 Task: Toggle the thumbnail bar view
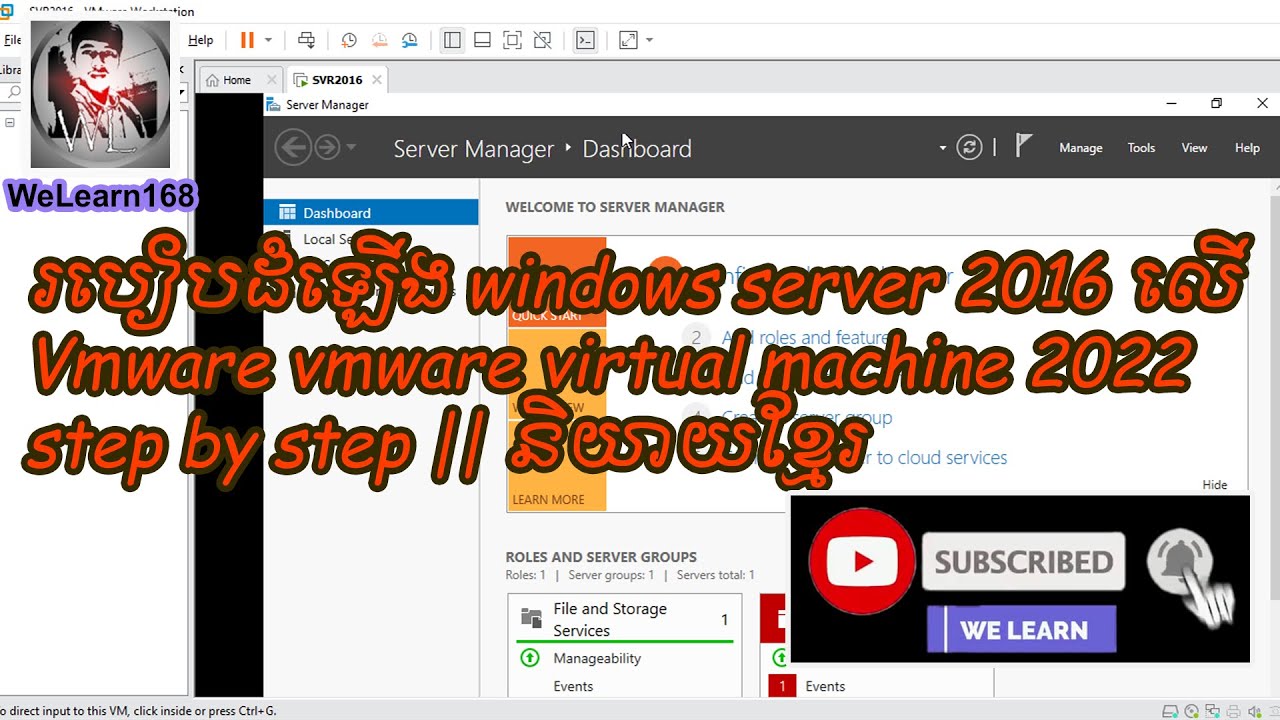pos(482,40)
